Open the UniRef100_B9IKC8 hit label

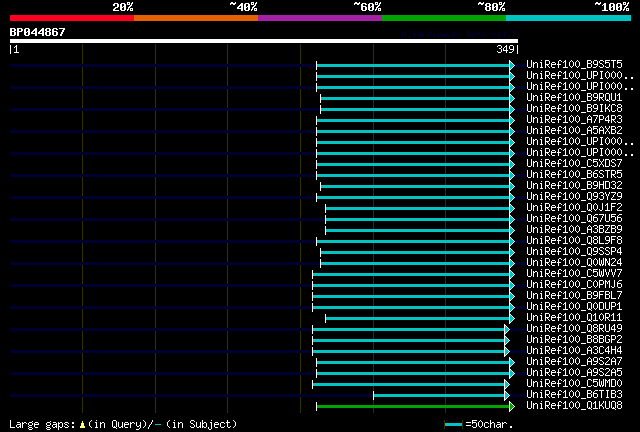[574, 109]
